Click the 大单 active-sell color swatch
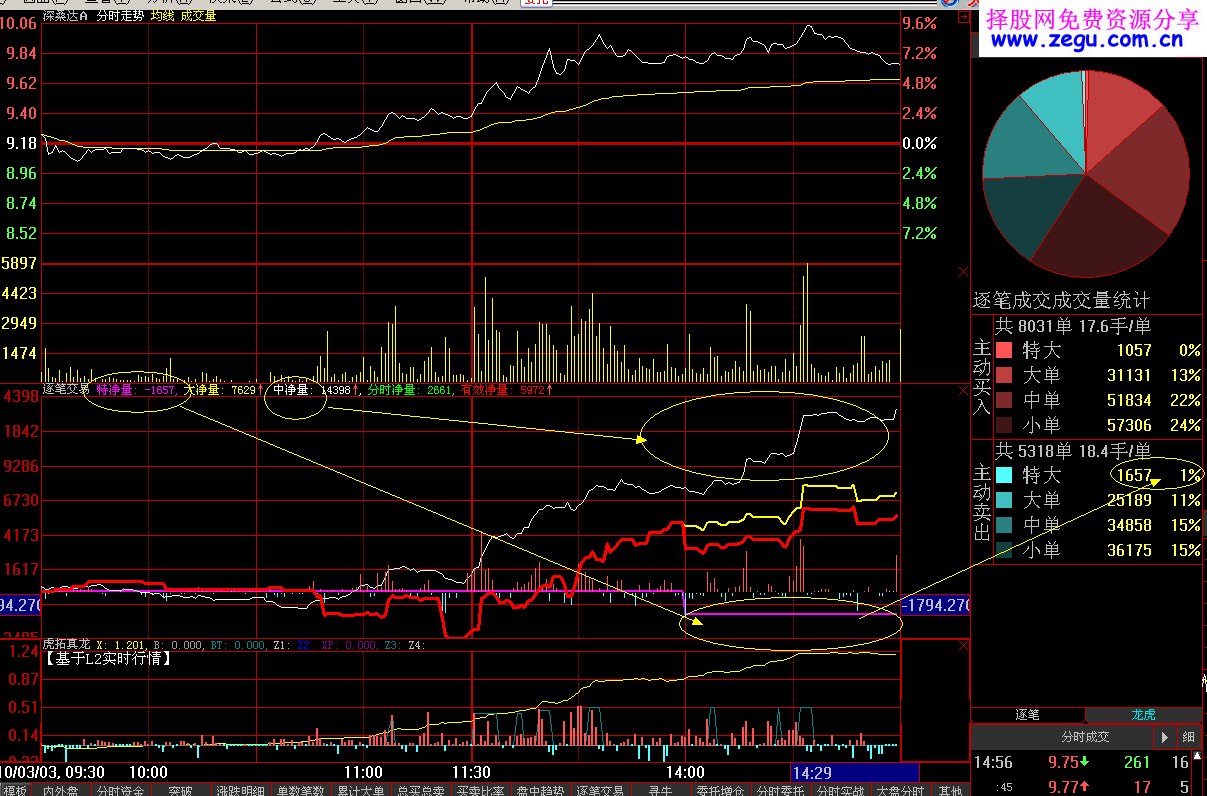Image resolution: width=1207 pixels, height=796 pixels. coord(1004,500)
